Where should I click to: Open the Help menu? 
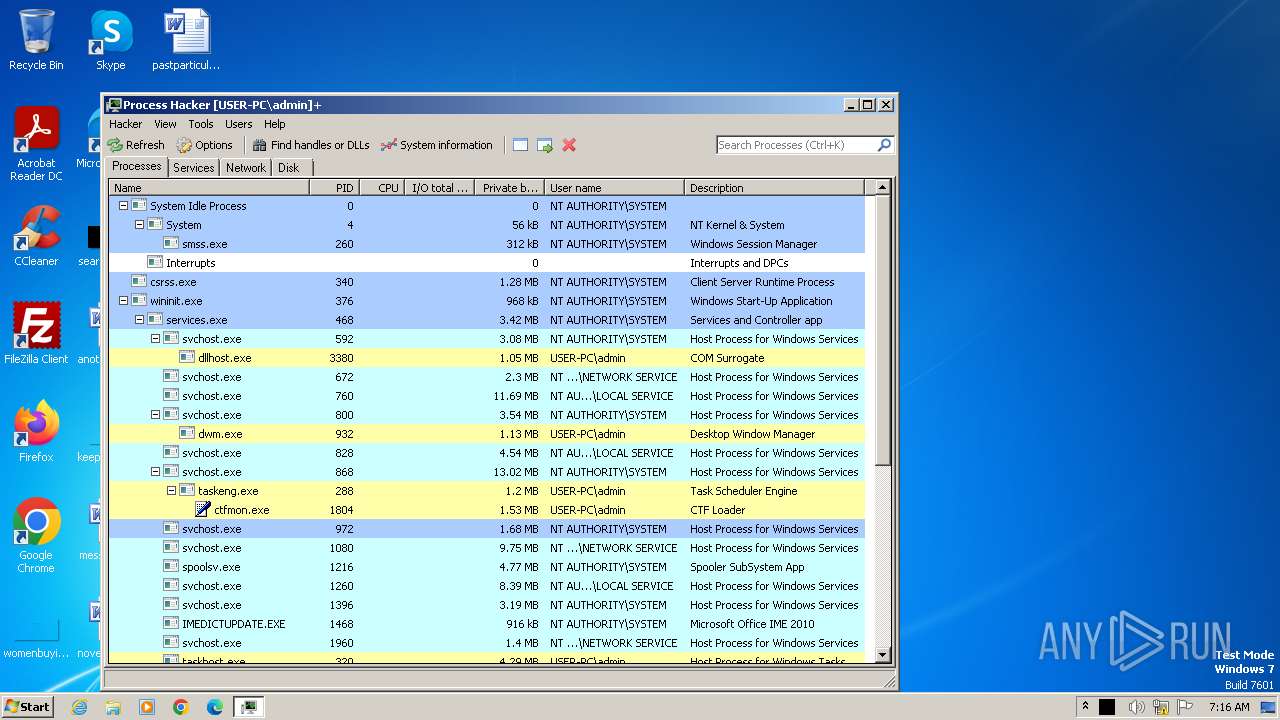click(x=274, y=124)
